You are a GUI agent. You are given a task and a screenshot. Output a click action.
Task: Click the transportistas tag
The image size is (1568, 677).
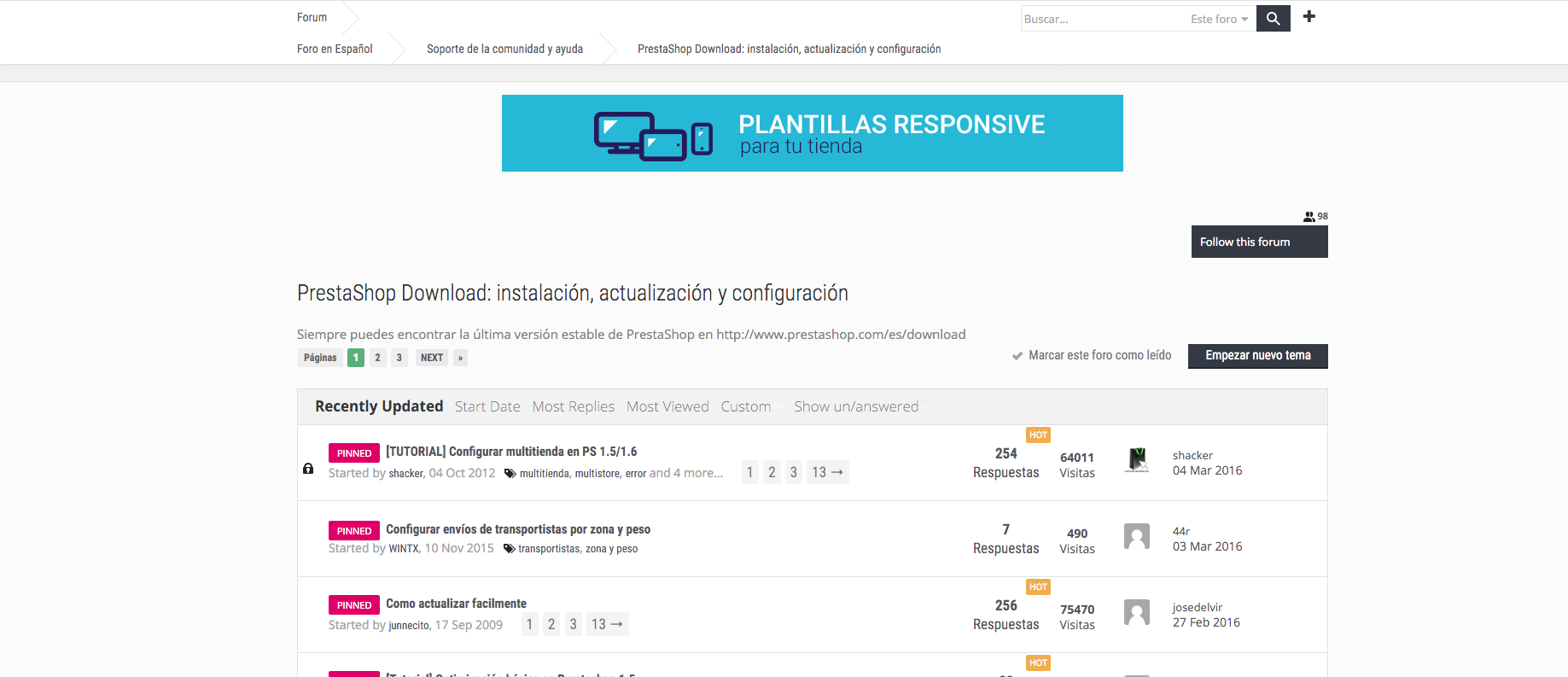point(548,549)
